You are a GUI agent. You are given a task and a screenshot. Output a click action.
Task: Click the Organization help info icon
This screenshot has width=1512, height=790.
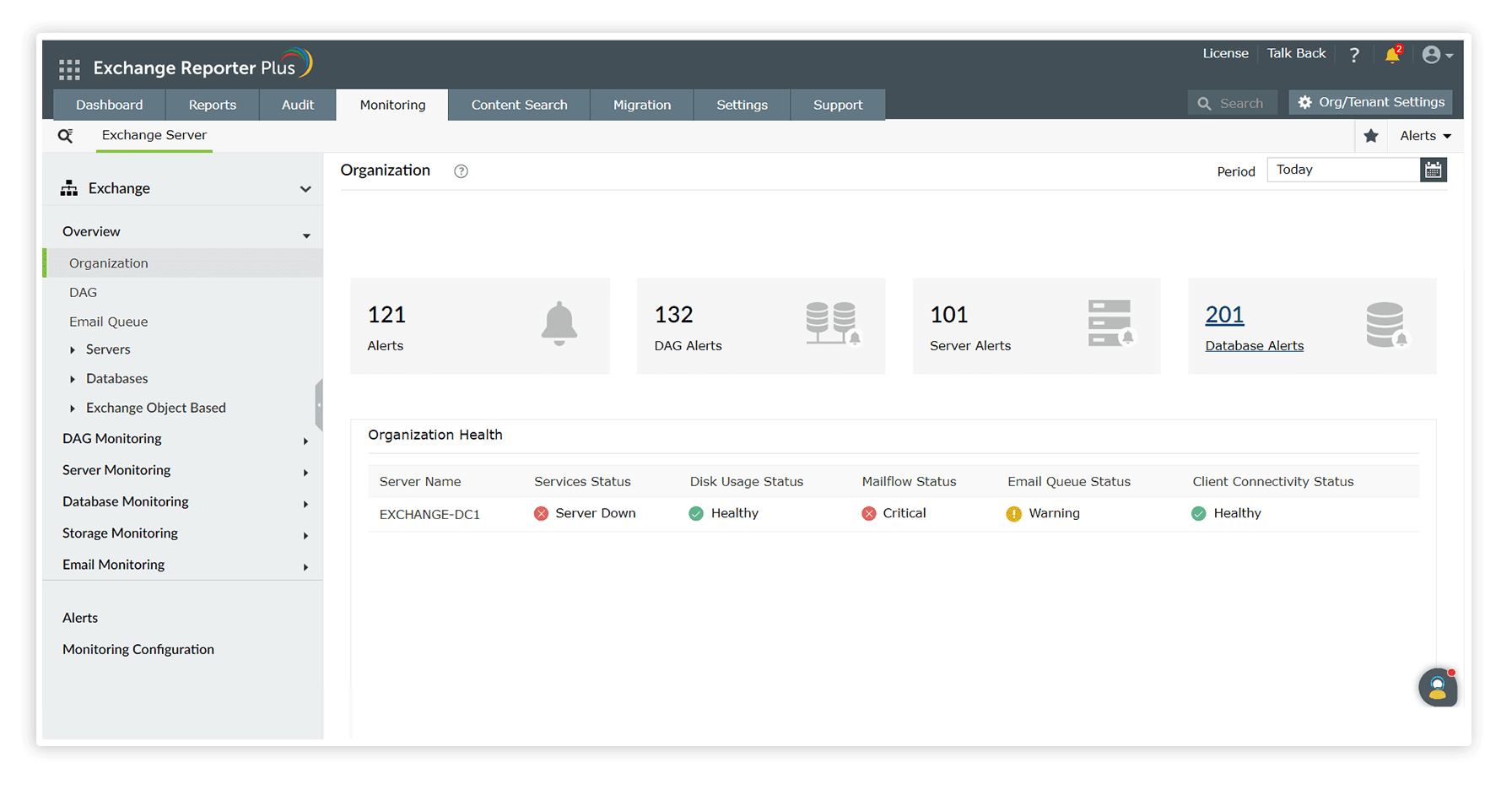(461, 171)
